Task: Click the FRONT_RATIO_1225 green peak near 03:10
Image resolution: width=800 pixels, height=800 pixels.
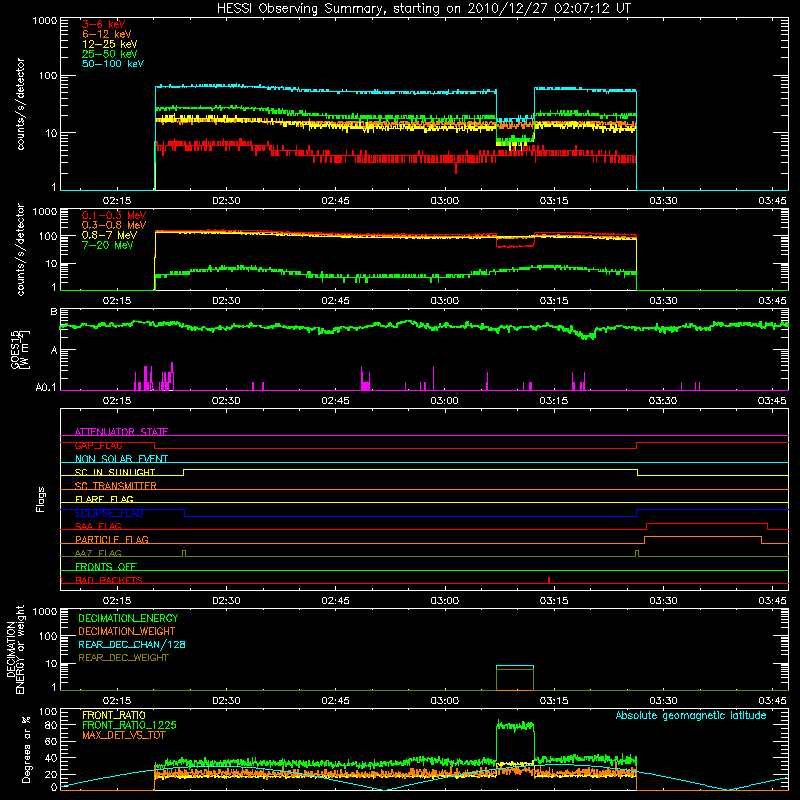Action: point(515,726)
